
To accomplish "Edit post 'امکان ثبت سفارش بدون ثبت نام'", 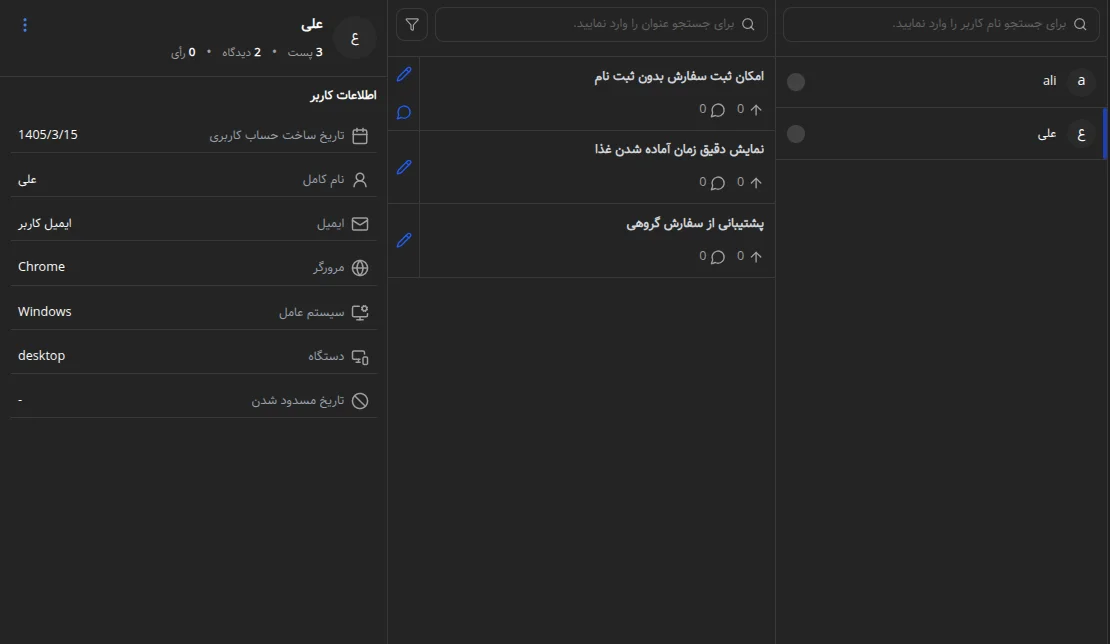I will (404, 74).
